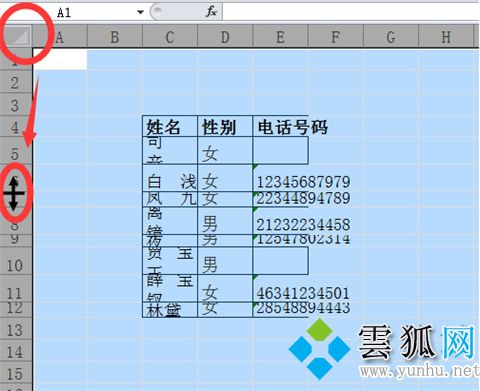The height and width of the screenshot is (391, 480).
Task: Click phone number 21232234458
Action: [x=303, y=225]
